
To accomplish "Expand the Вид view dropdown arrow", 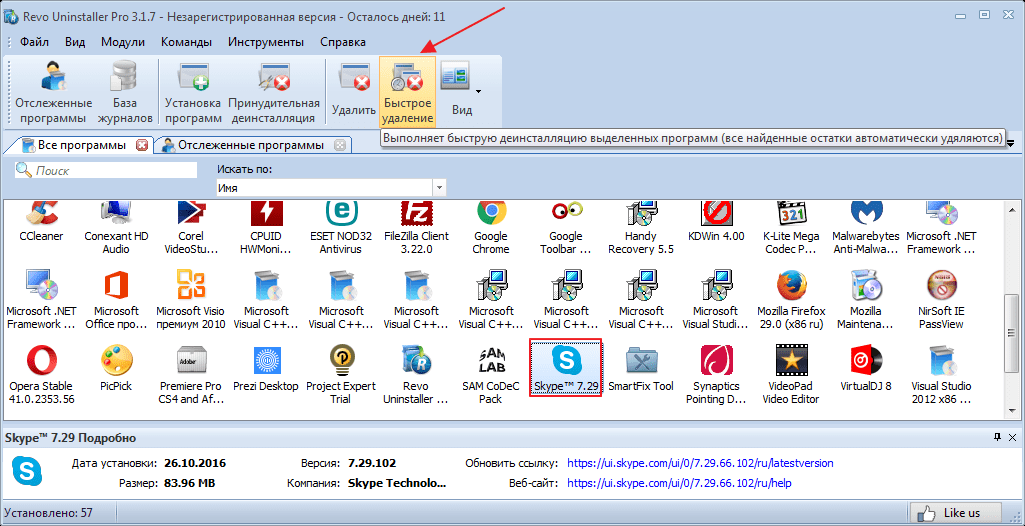I will [x=478, y=91].
